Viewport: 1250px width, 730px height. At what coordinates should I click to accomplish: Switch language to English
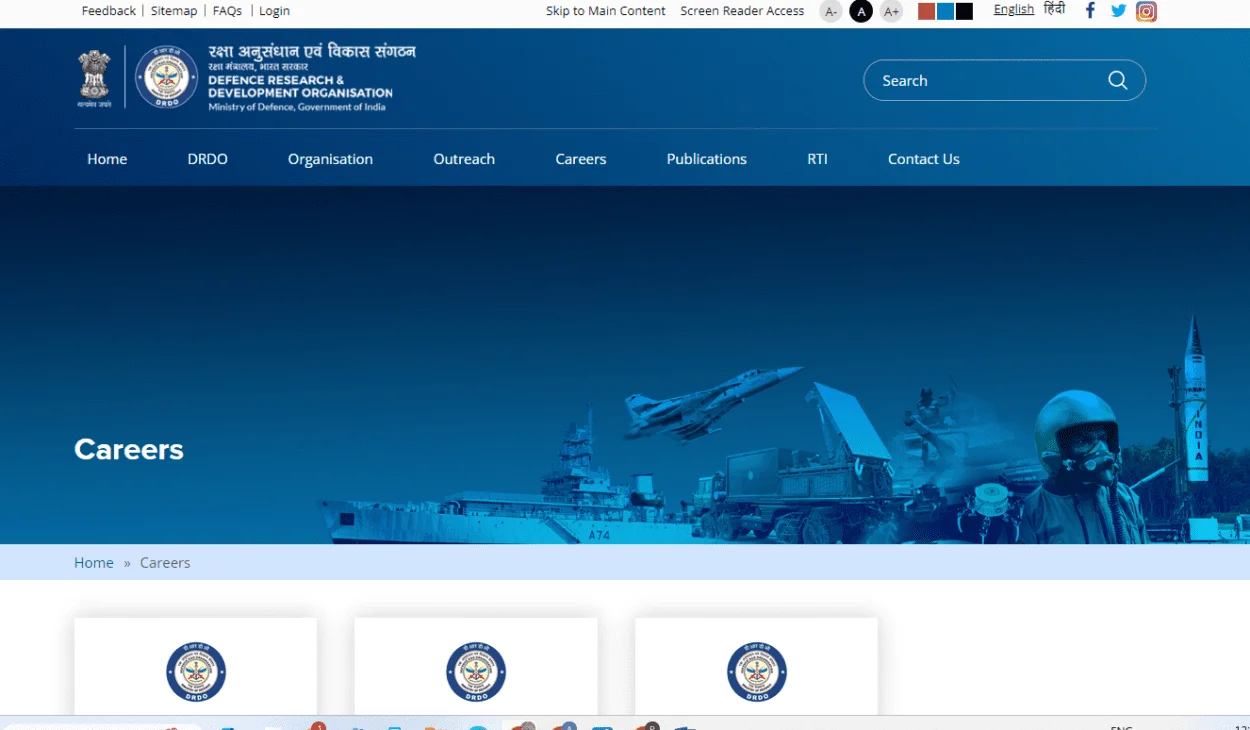click(x=1014, y=9)
